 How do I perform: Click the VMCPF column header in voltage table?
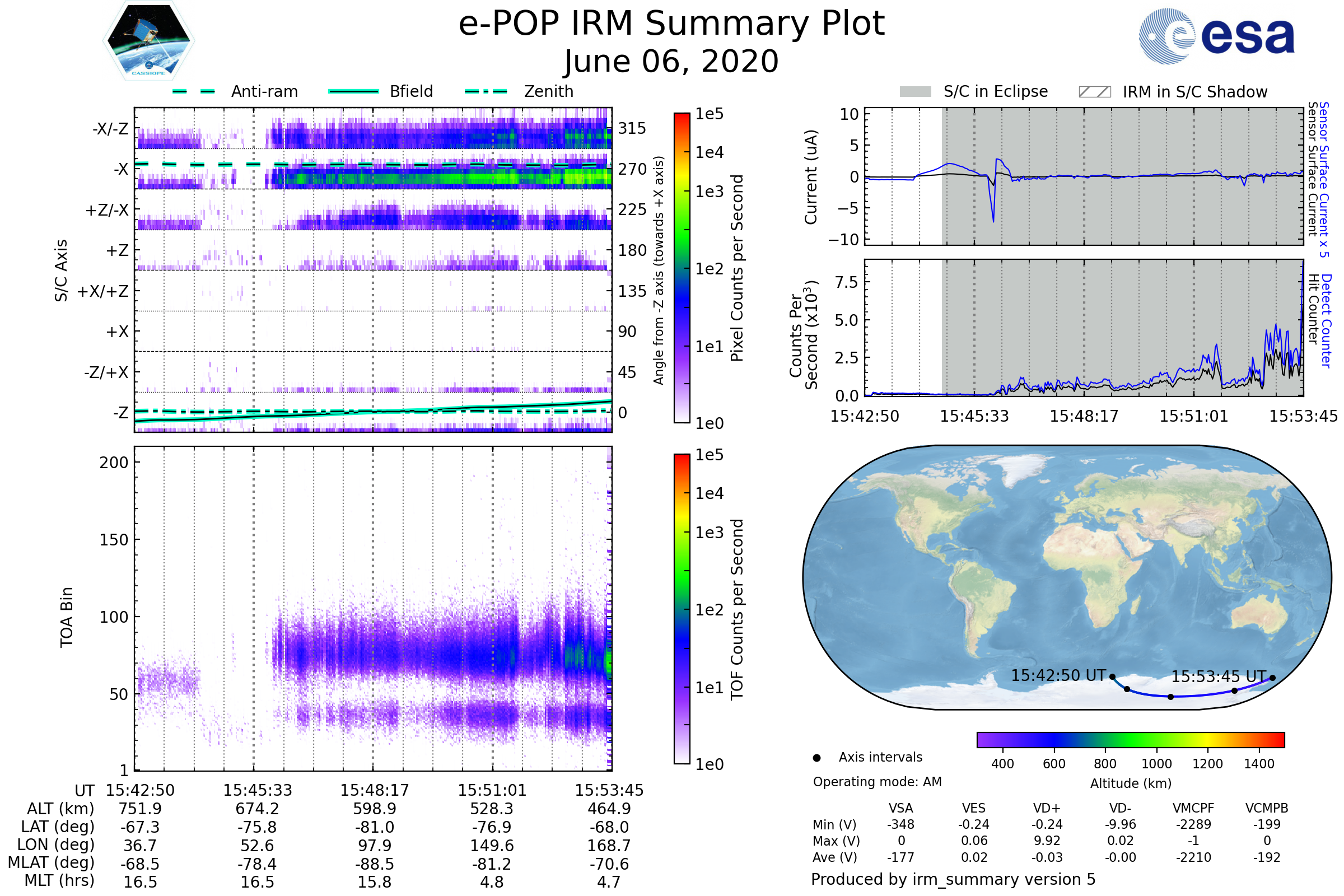(x=1193, y=808)
